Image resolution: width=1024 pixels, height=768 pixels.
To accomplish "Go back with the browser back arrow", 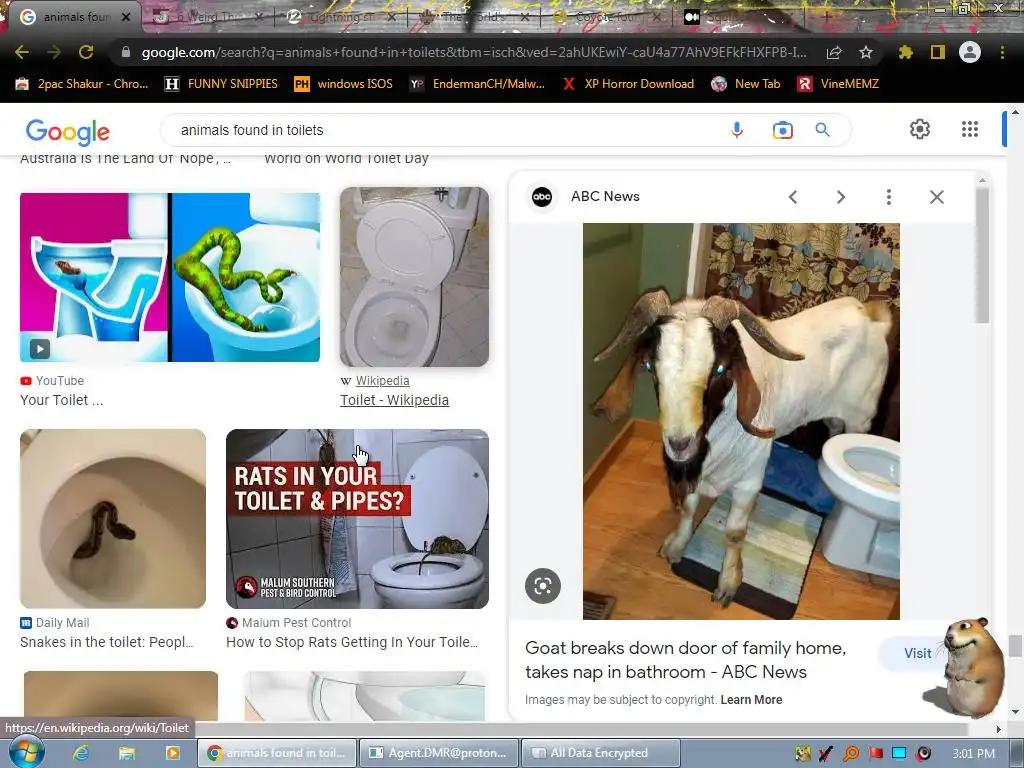I will 22,52.
